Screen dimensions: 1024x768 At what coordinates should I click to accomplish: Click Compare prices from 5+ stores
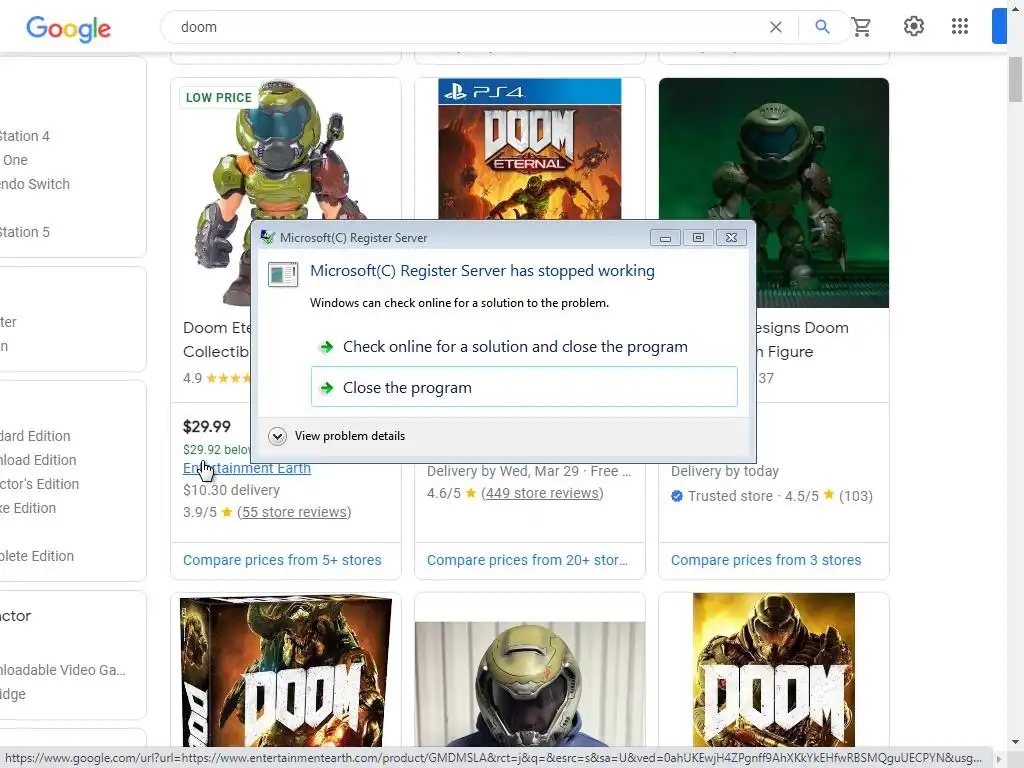282,560
